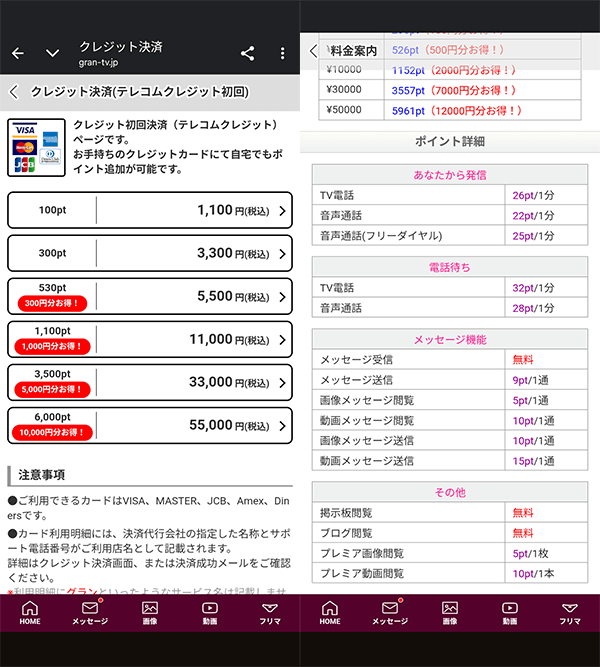Open 画像 icon in the right screen nav
This screenshot has height=667, width=600.
pyautogui.click(x=450, y=613)
